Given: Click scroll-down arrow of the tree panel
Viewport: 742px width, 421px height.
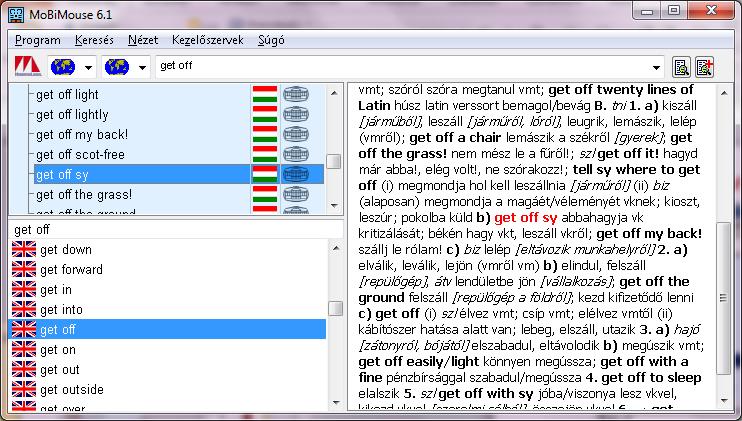Looking at the screenshot, I should 335,206.
